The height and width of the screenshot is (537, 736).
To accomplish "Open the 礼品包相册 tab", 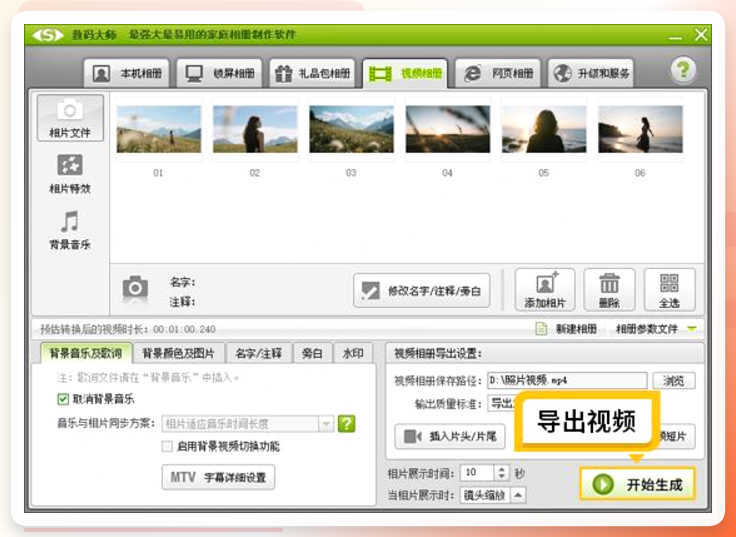I will (312, 73).
